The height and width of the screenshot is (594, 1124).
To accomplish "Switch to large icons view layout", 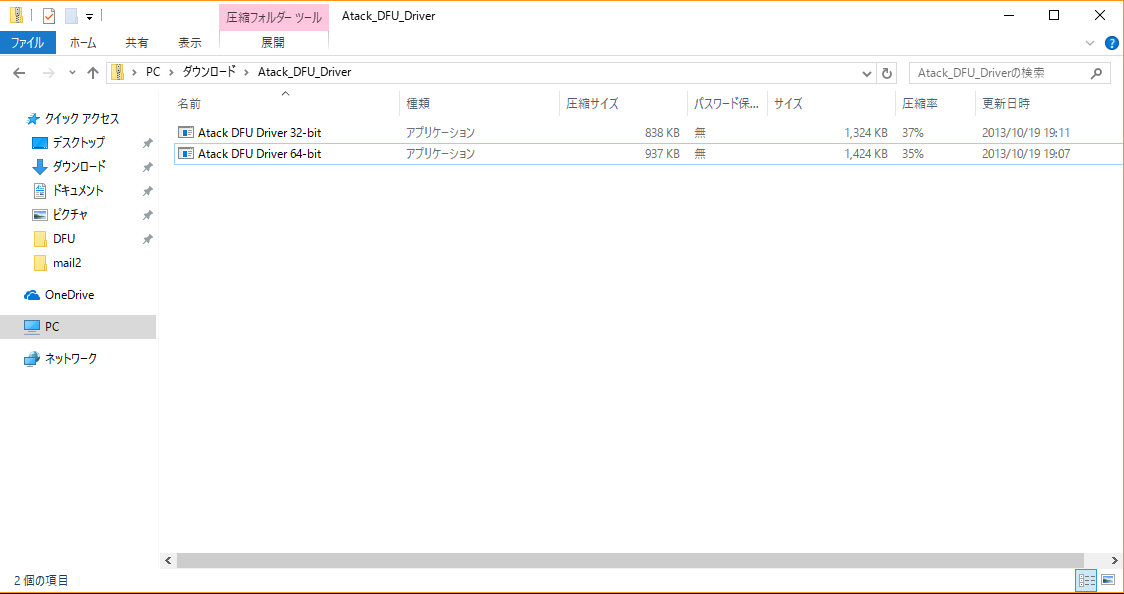I will coord(1108,580).
